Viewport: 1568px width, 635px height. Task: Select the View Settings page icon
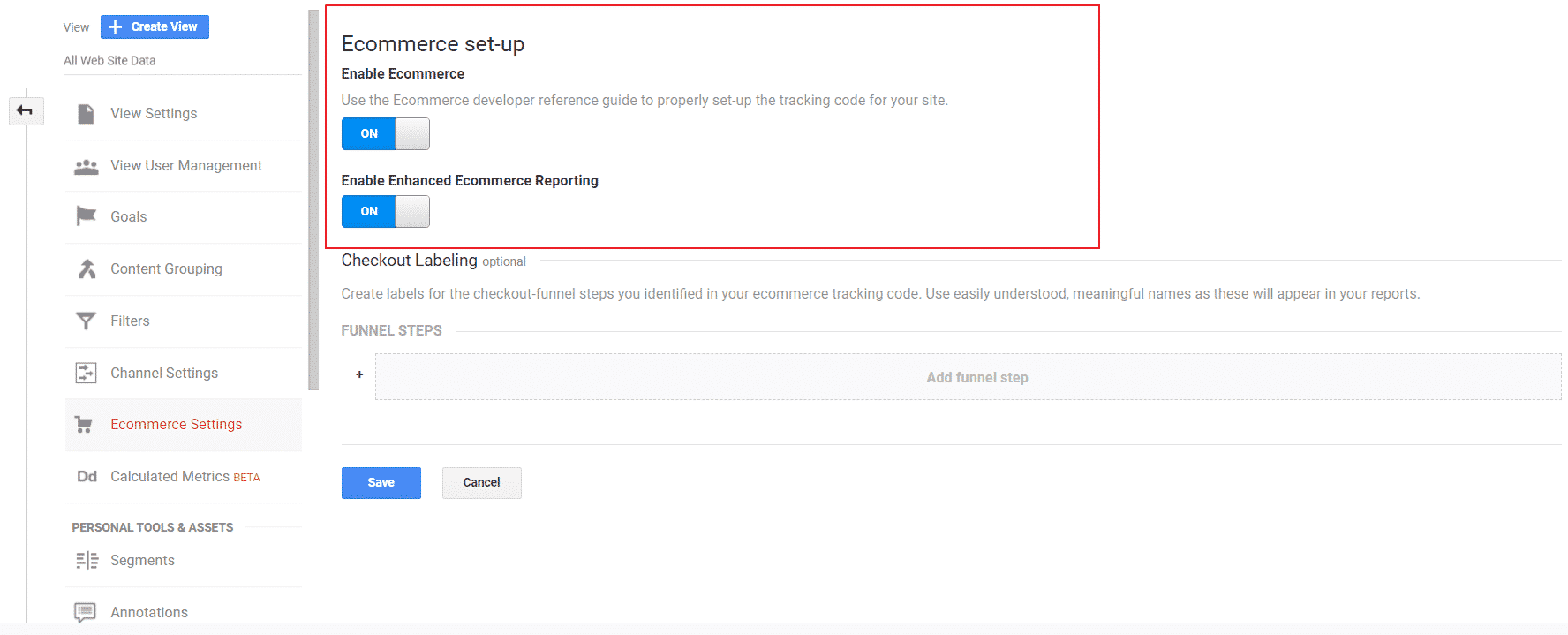(86, 113)
